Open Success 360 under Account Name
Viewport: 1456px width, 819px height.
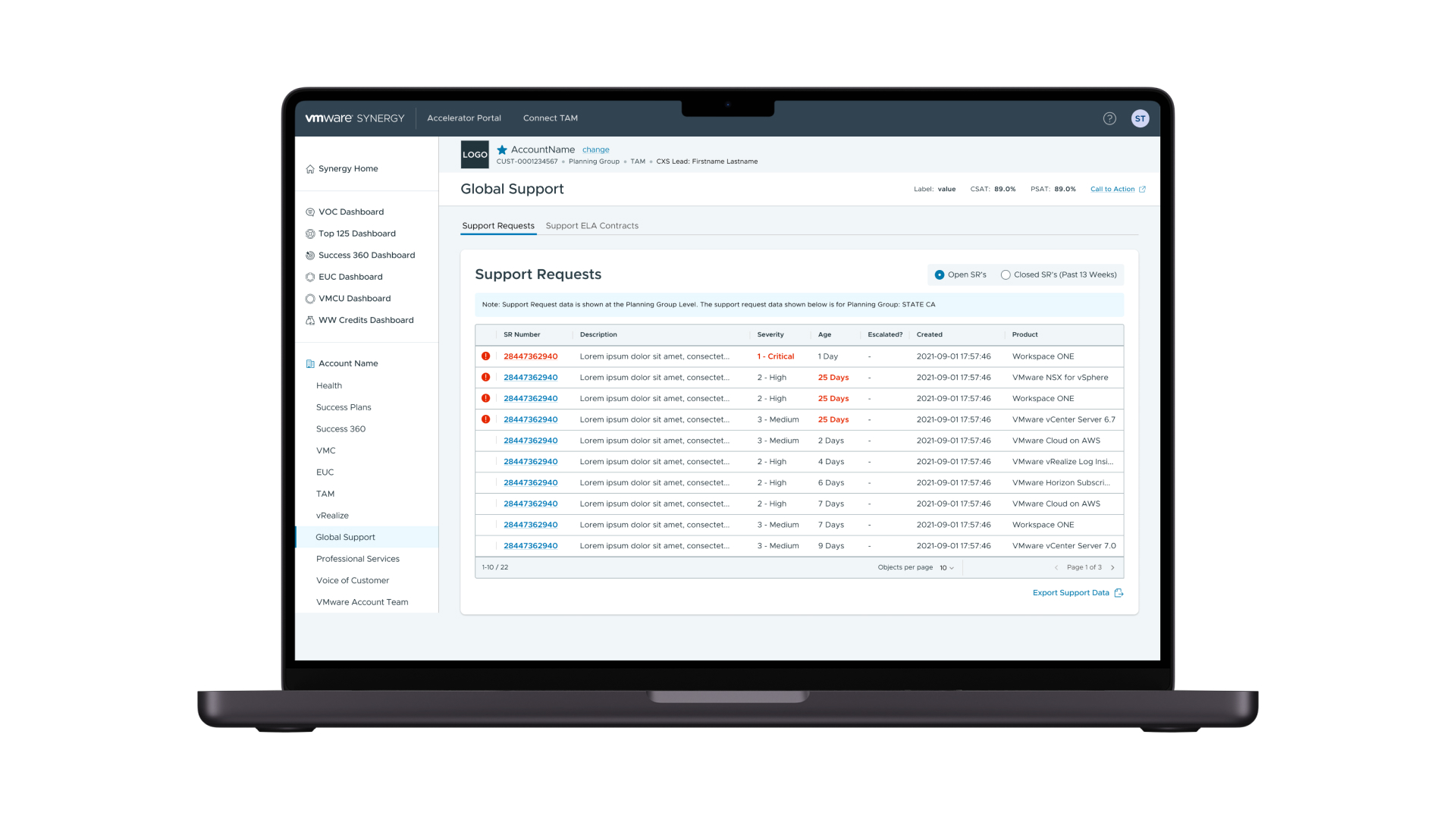(x=340, y=429)
